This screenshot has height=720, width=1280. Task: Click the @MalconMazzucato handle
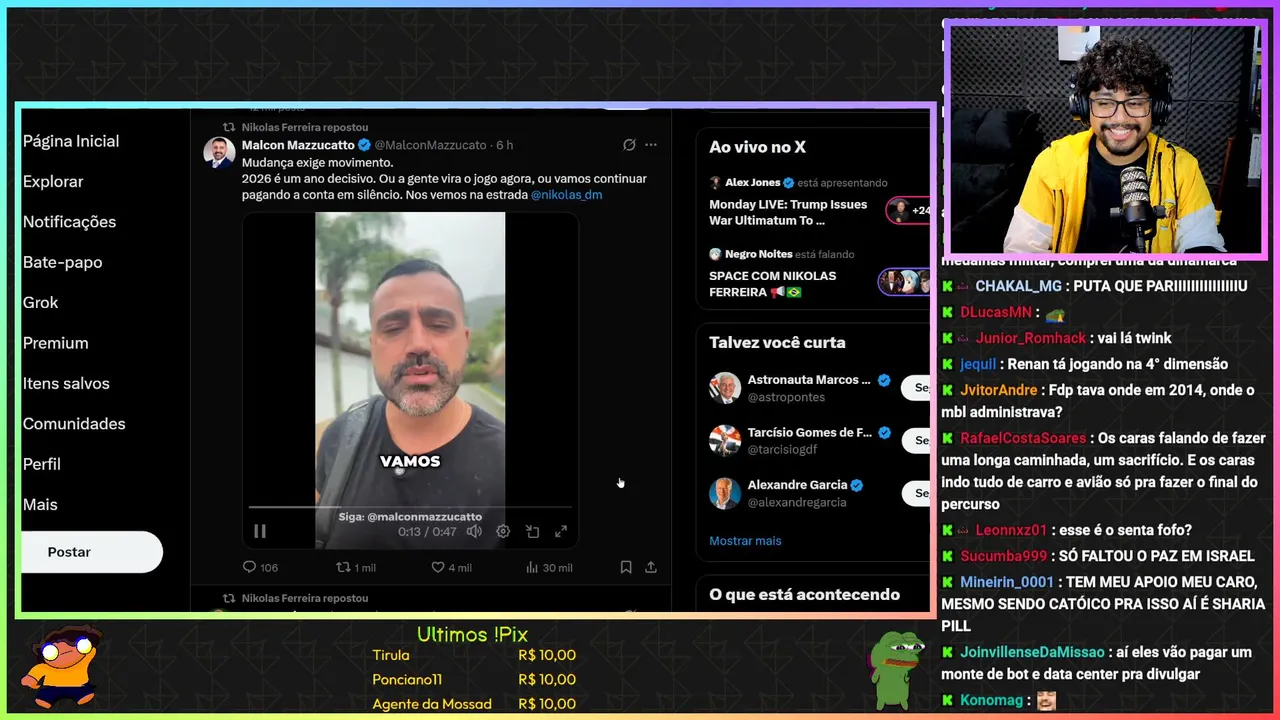[x=430, y=145]
